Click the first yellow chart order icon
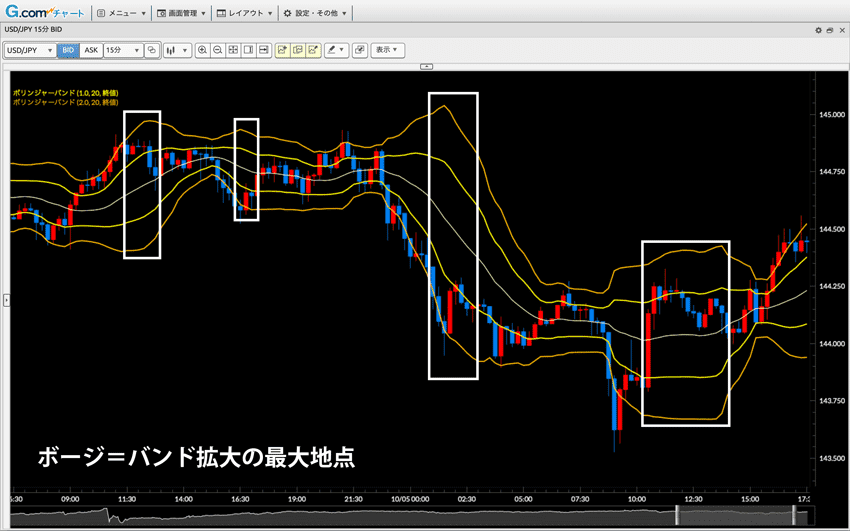Viewport: 850px width, 531px height. click(282, 49)
